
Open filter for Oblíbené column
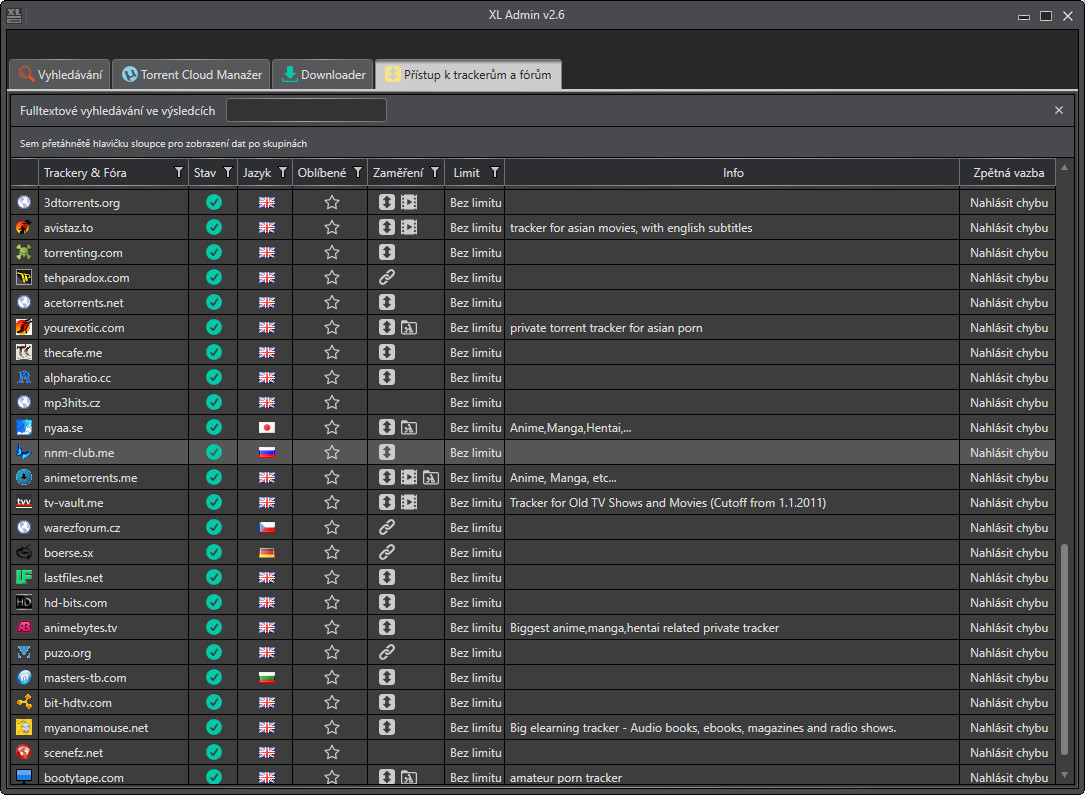click(358, 172)
